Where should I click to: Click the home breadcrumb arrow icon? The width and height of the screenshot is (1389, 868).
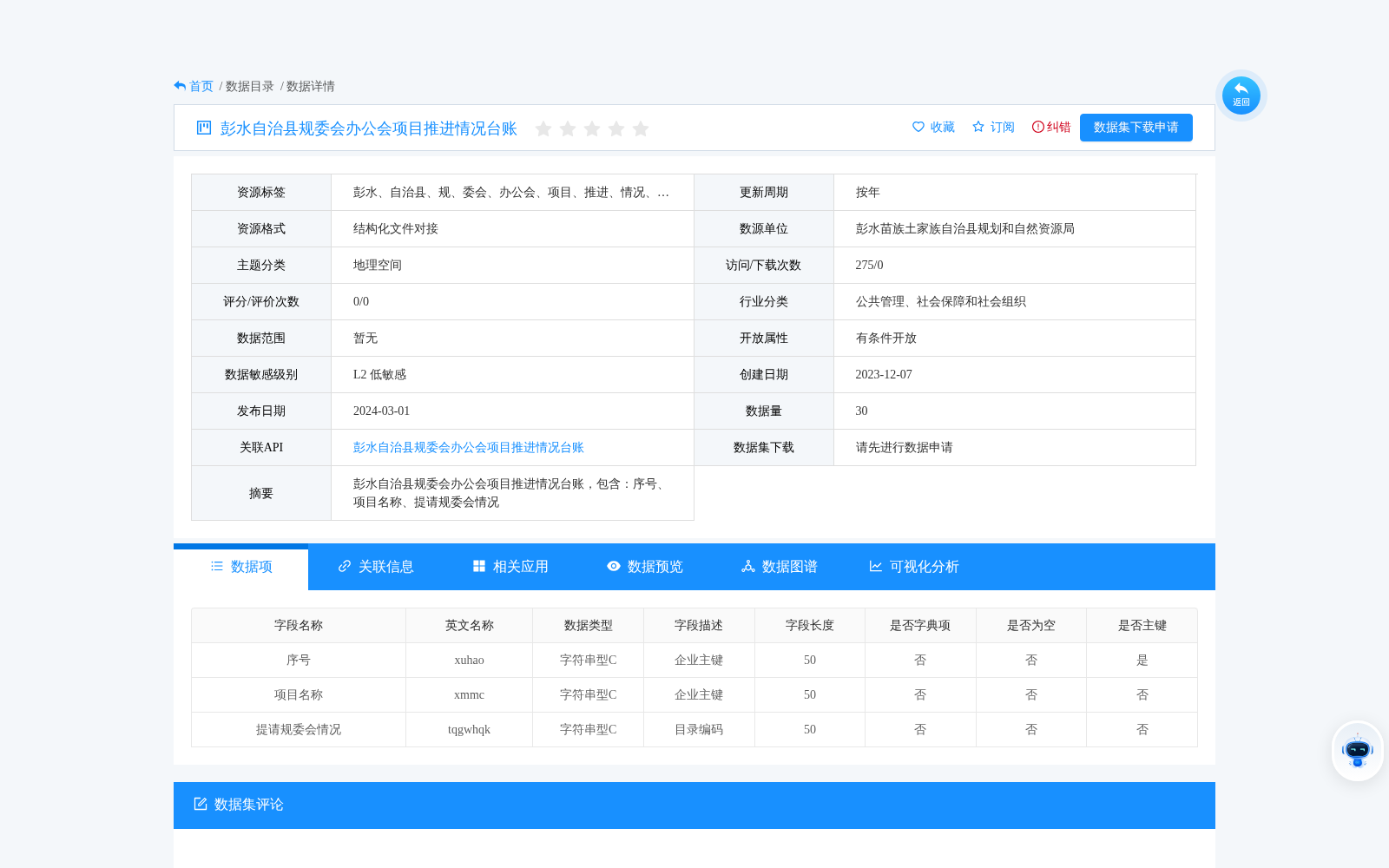[x=180, y=86]
